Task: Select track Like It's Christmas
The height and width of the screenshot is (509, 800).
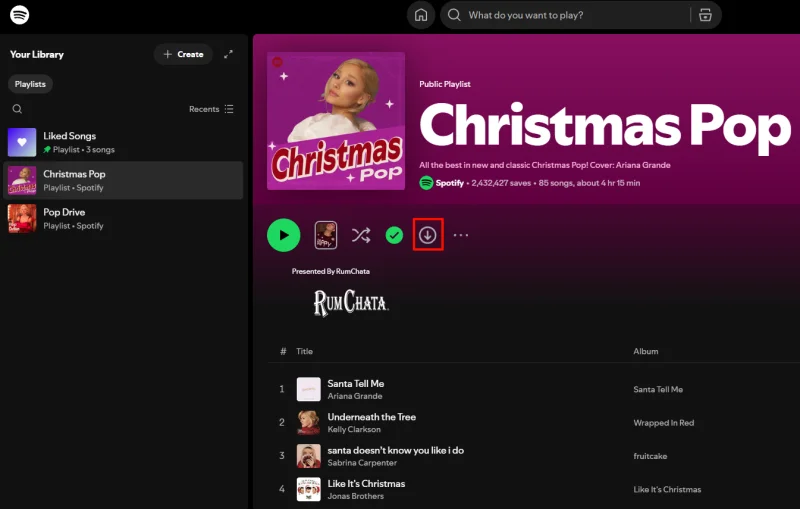Action: pos(366,483)
